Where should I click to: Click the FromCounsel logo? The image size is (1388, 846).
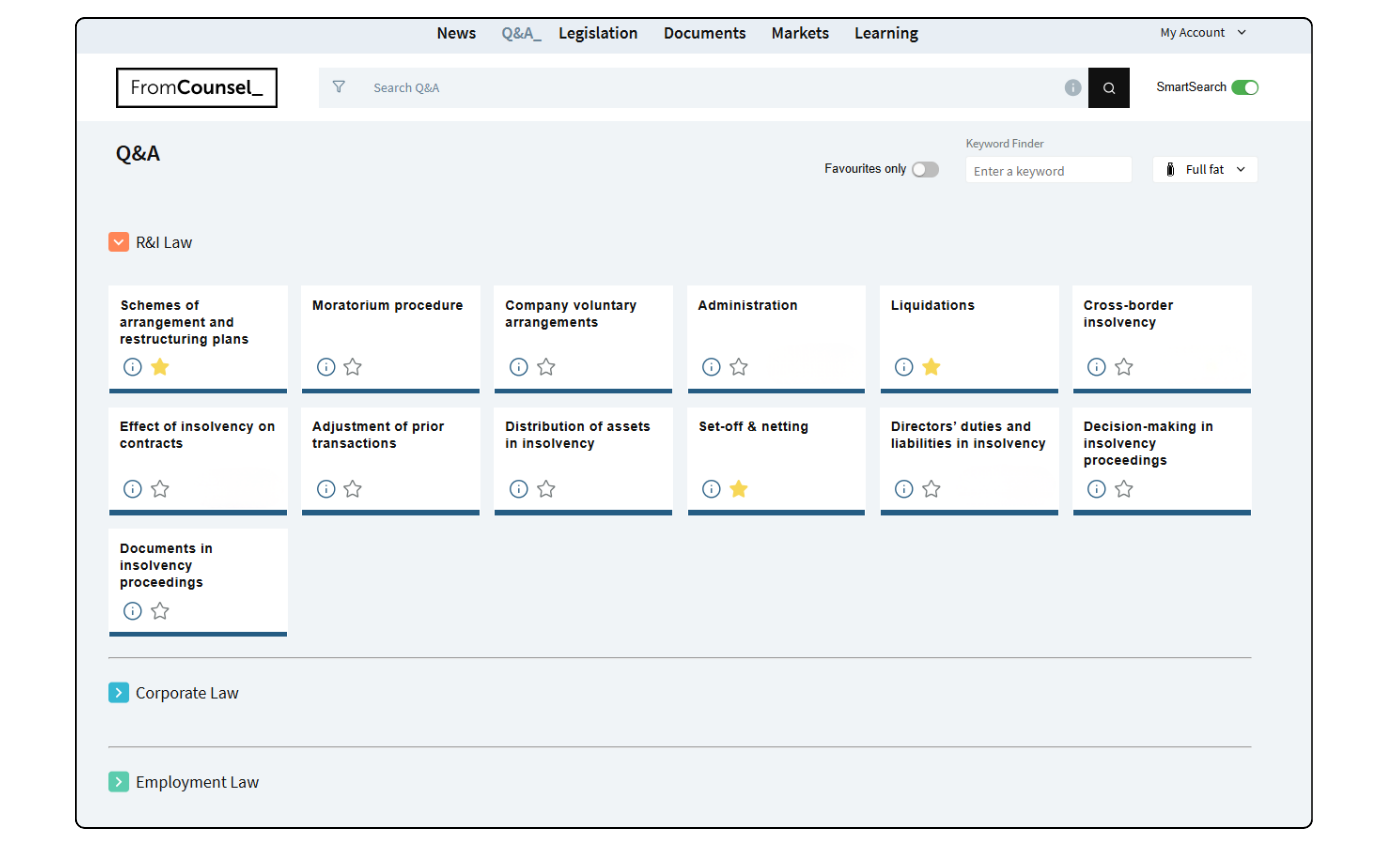coord(197,88)
